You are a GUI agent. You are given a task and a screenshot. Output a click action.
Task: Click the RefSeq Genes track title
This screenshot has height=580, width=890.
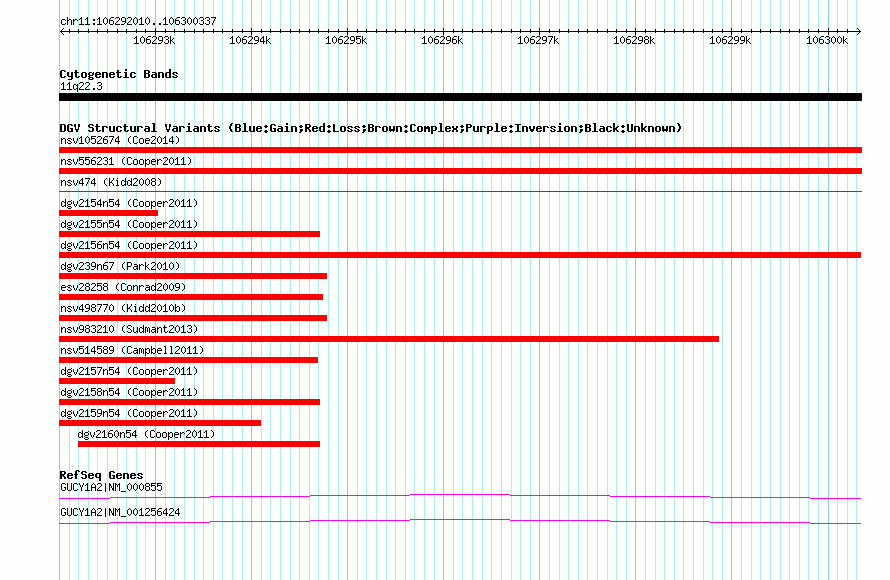pyautogui.click(x=101, y=475)
